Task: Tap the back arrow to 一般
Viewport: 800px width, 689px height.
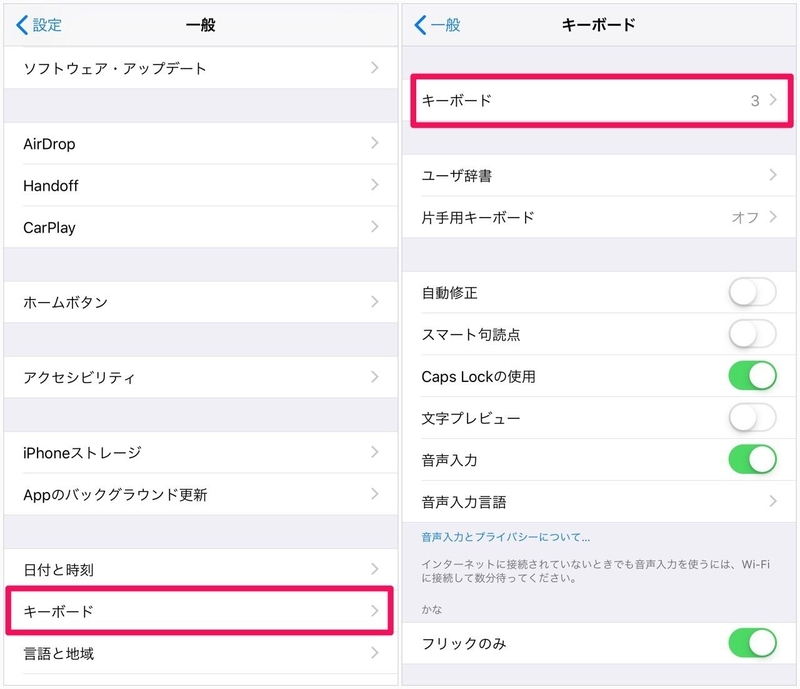Action: click(x=437, y=24)
